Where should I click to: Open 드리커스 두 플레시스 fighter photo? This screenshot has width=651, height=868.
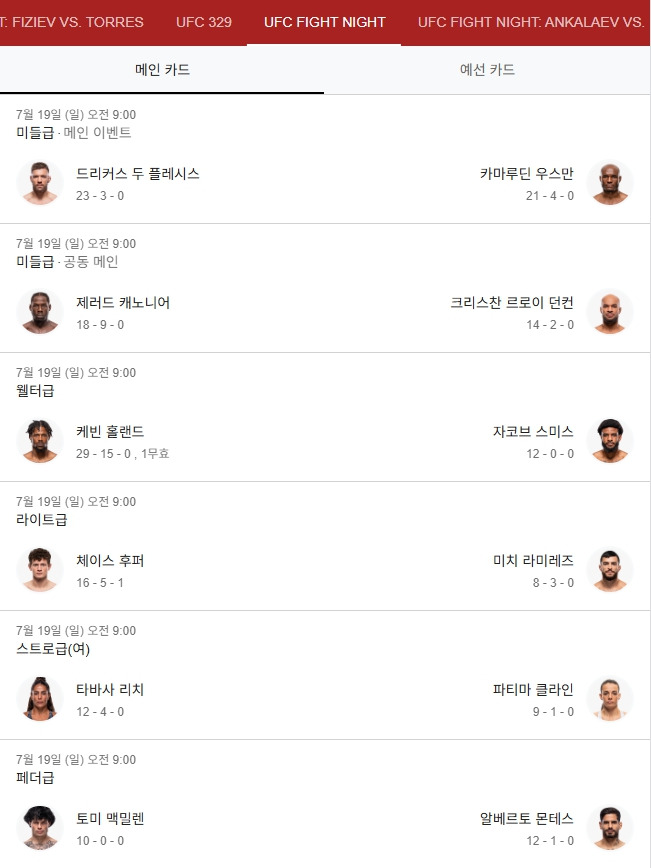click(40, 183)
